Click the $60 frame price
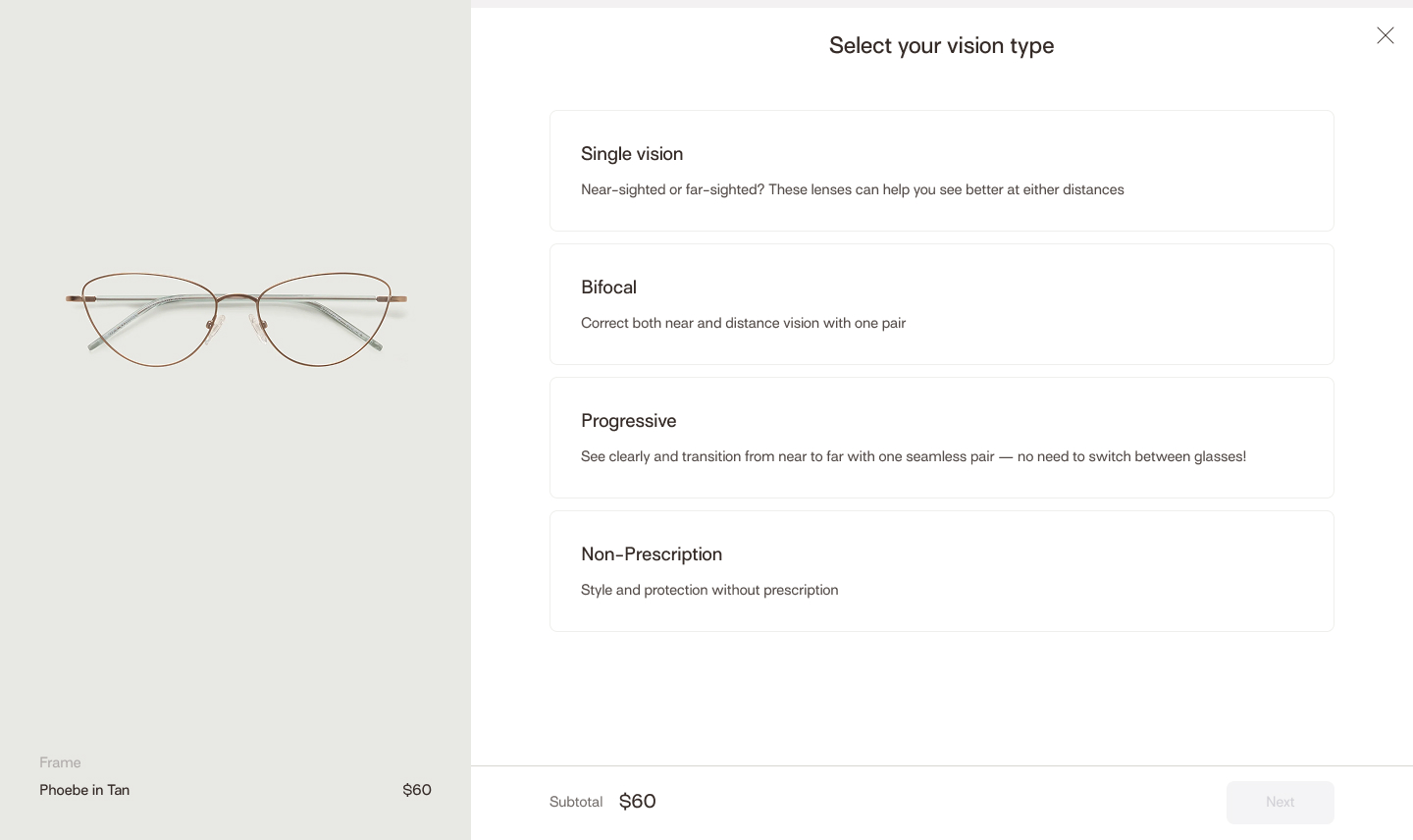Image resolution: width=1413 pixels, height=840 pixels. 417,790
